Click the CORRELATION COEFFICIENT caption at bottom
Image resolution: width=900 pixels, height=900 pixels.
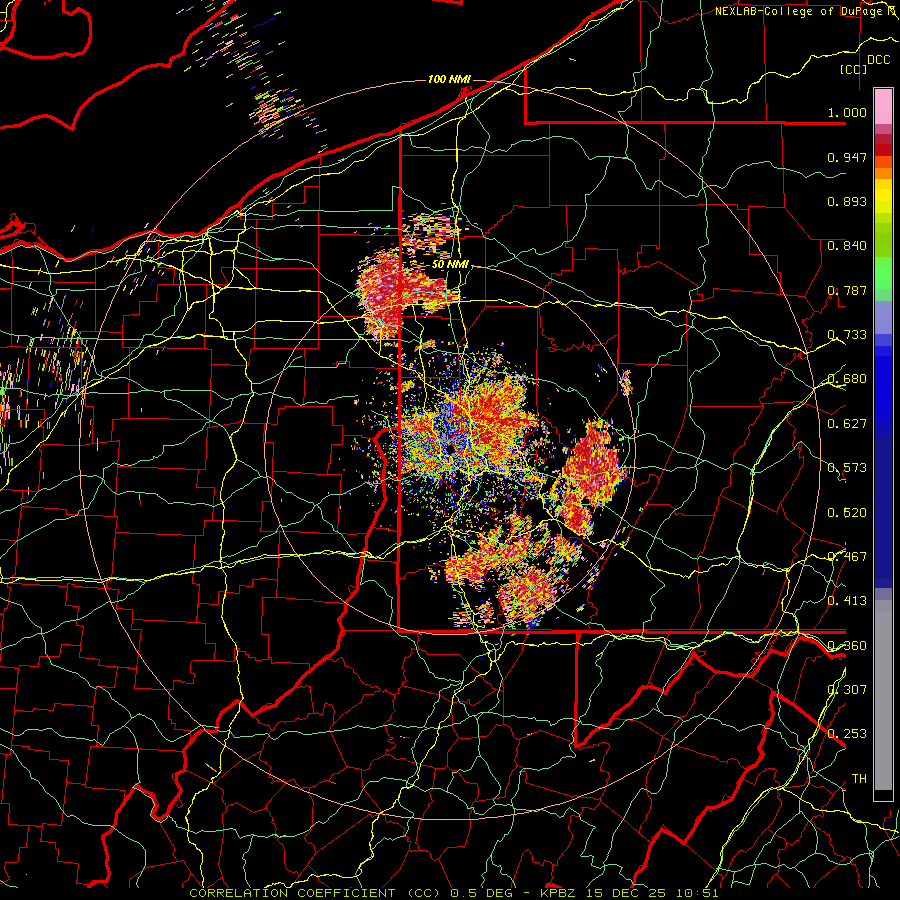tap(453, 893)
